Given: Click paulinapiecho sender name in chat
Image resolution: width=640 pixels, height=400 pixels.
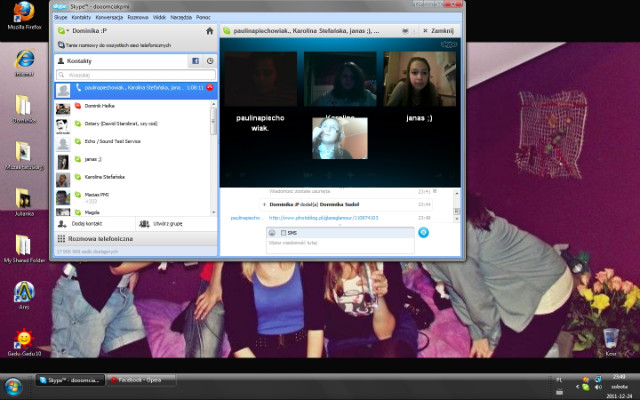Looking at the screenshot, I should pos(247,218).
